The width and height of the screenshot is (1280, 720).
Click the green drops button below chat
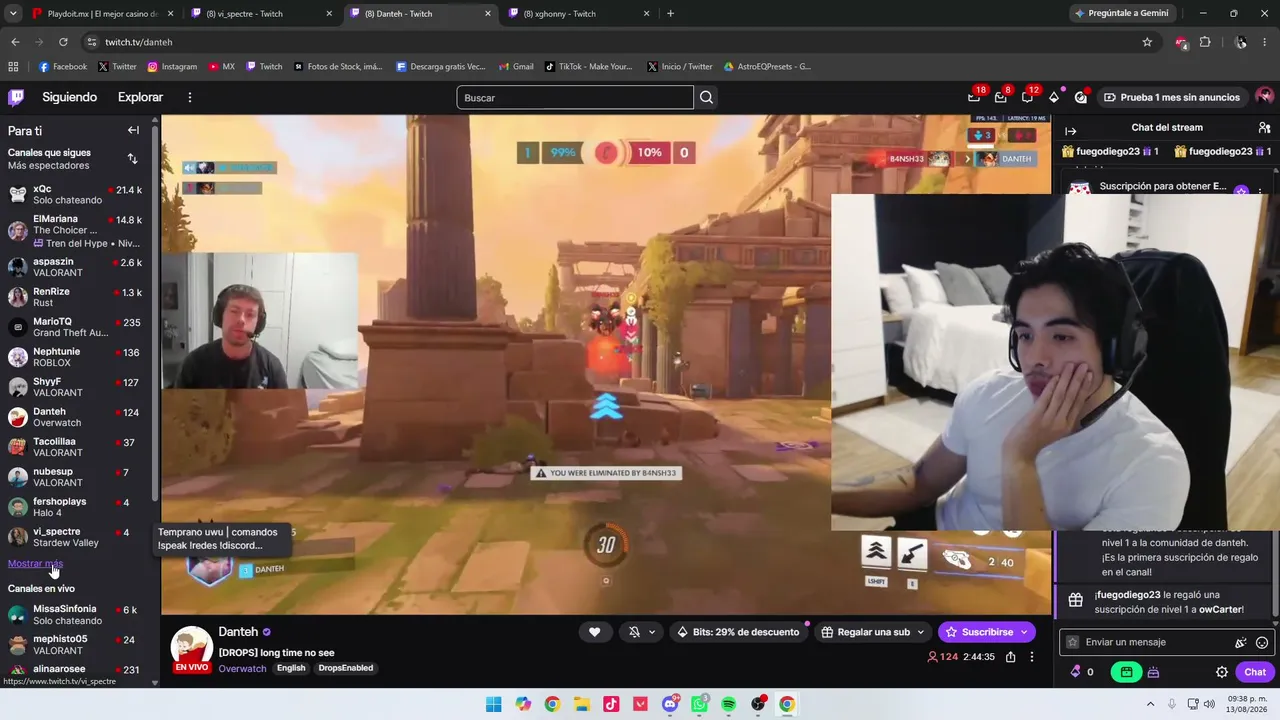coord(1126,672)
